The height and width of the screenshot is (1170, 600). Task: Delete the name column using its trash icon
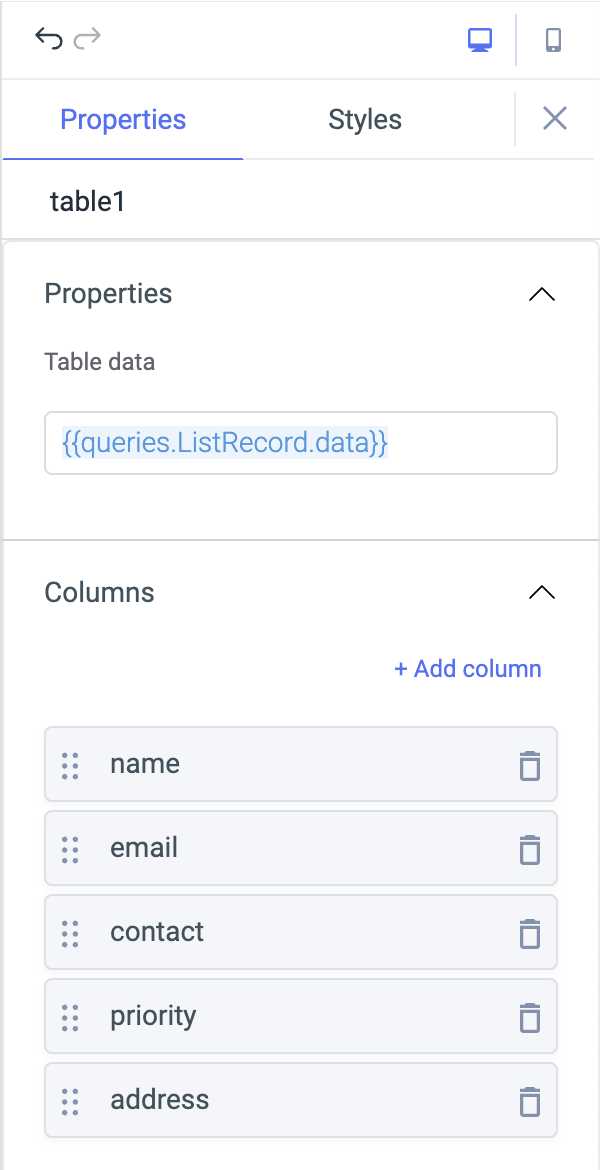(530, 764)
